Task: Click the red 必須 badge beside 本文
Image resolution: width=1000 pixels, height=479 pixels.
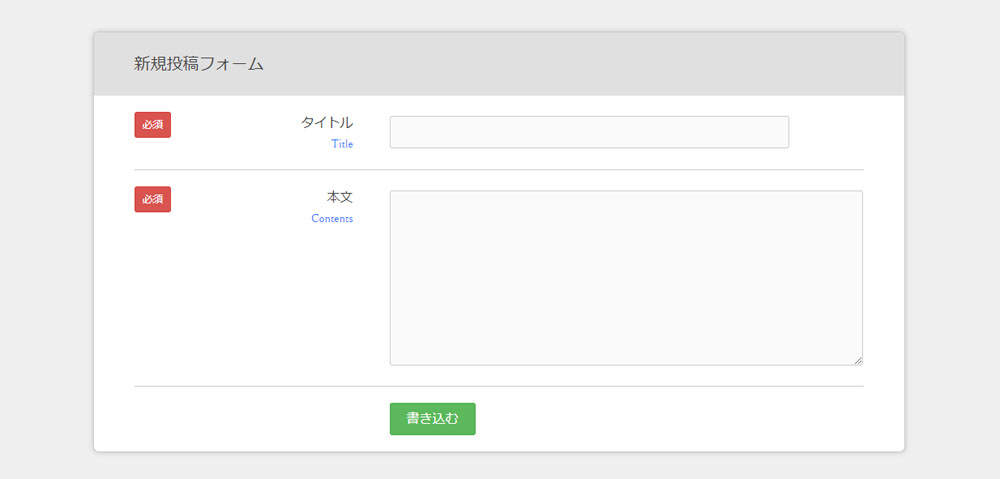Action: 152,200
